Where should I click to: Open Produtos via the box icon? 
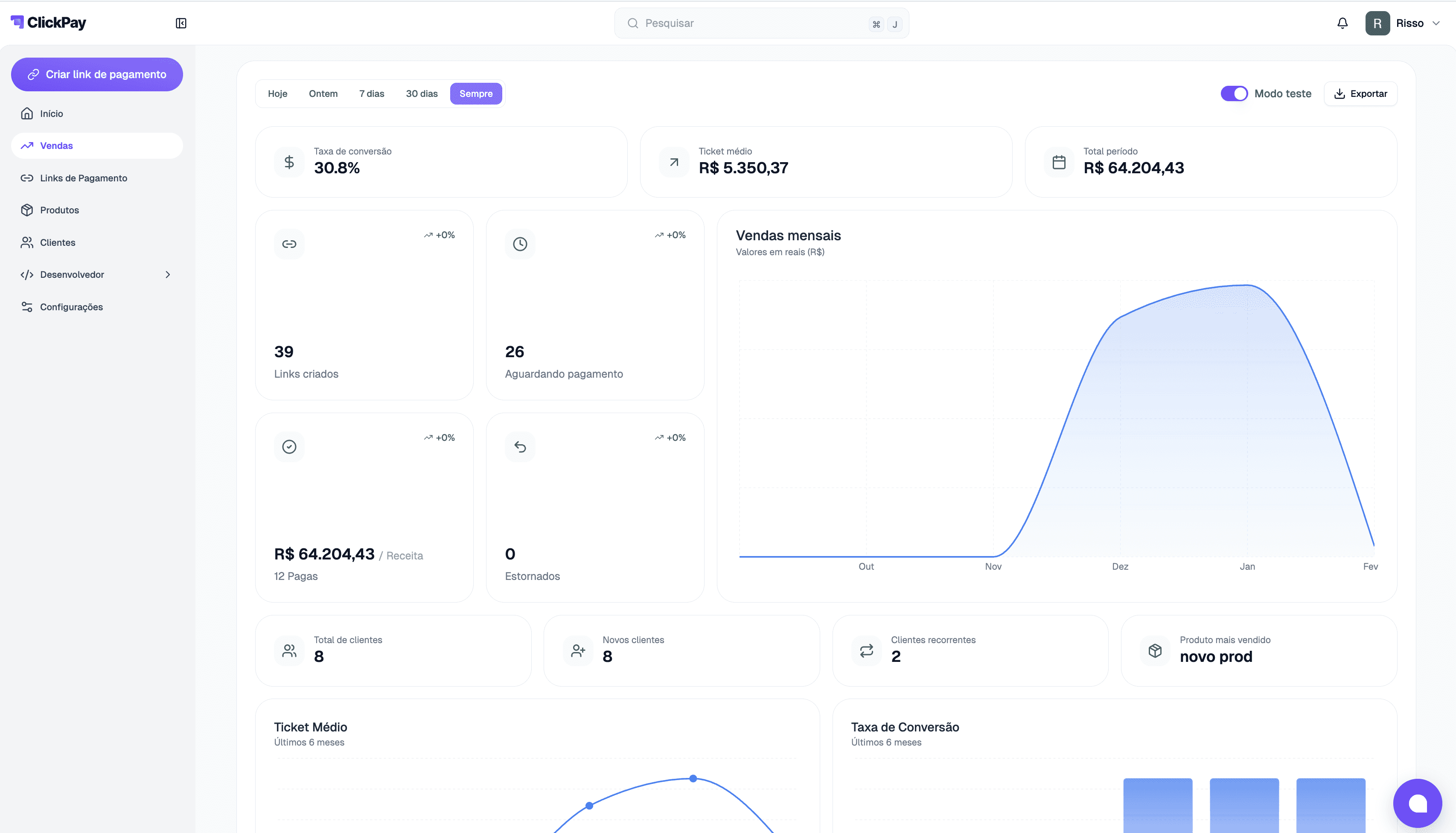click(x=27, y=210)
